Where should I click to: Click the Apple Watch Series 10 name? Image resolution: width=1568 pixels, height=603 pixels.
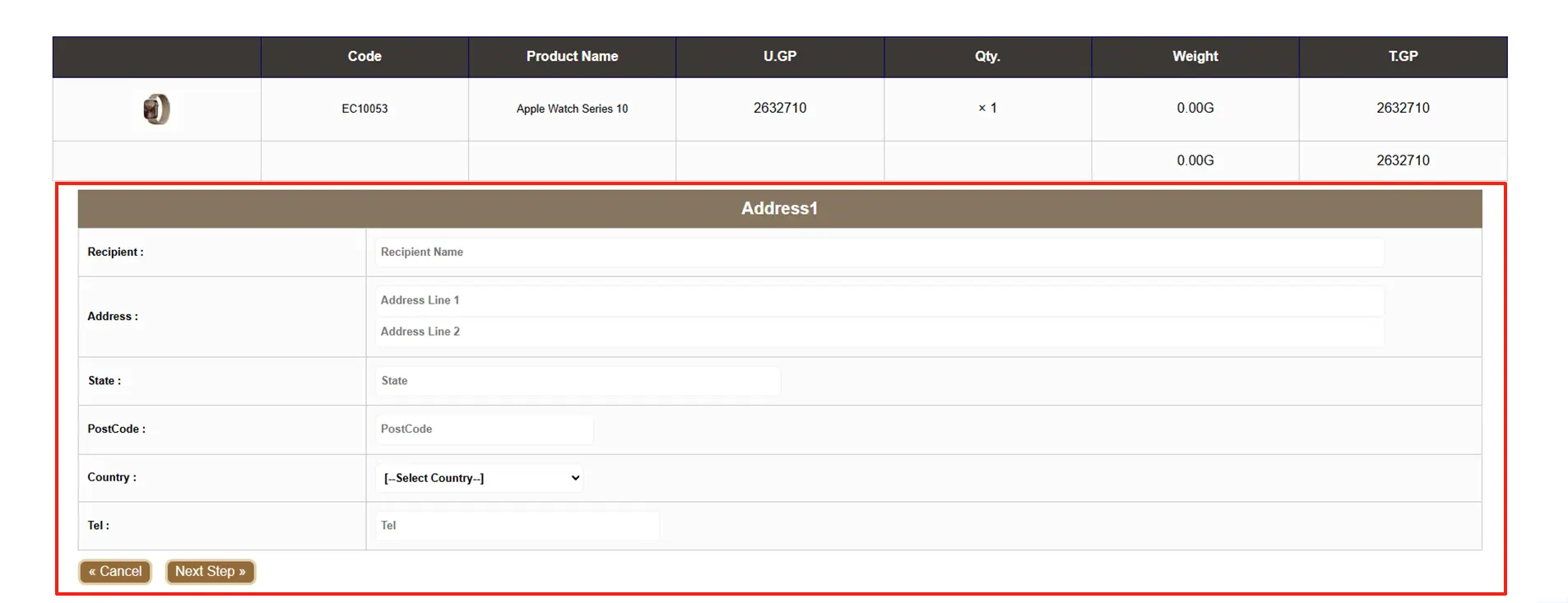pos(572,109)
